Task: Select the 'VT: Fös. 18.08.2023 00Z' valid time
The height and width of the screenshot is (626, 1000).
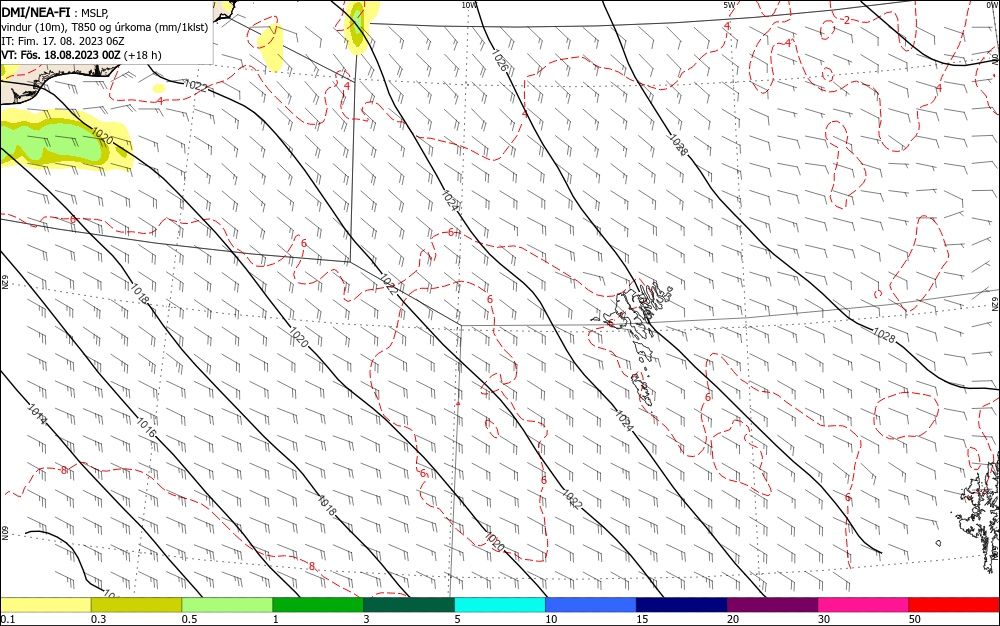Action: tap(61, 55)
